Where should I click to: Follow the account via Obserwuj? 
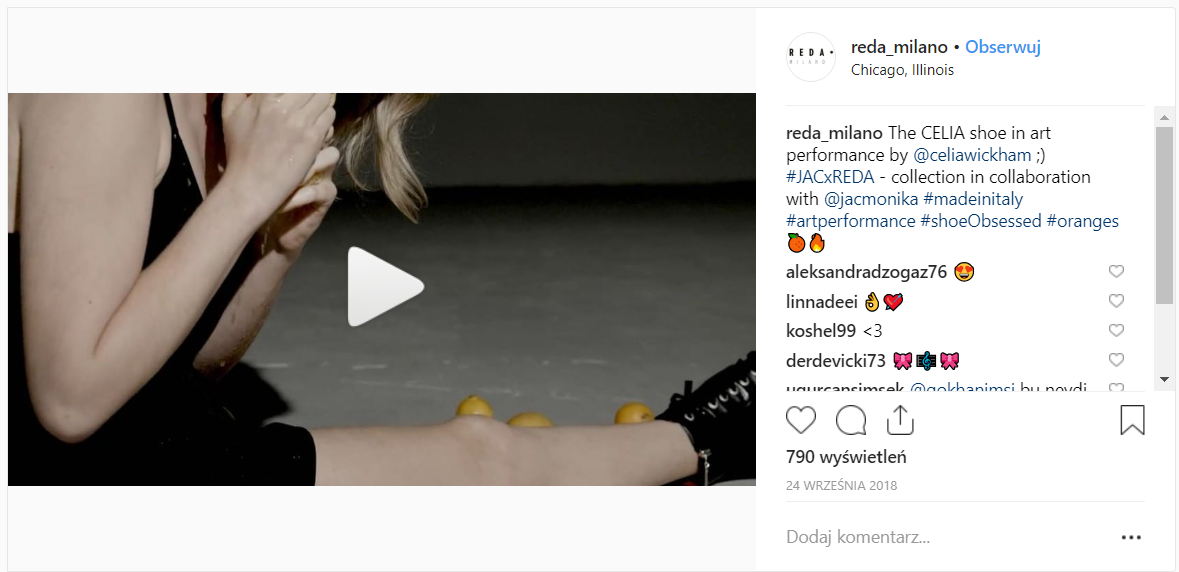(x=1003, y=47)
